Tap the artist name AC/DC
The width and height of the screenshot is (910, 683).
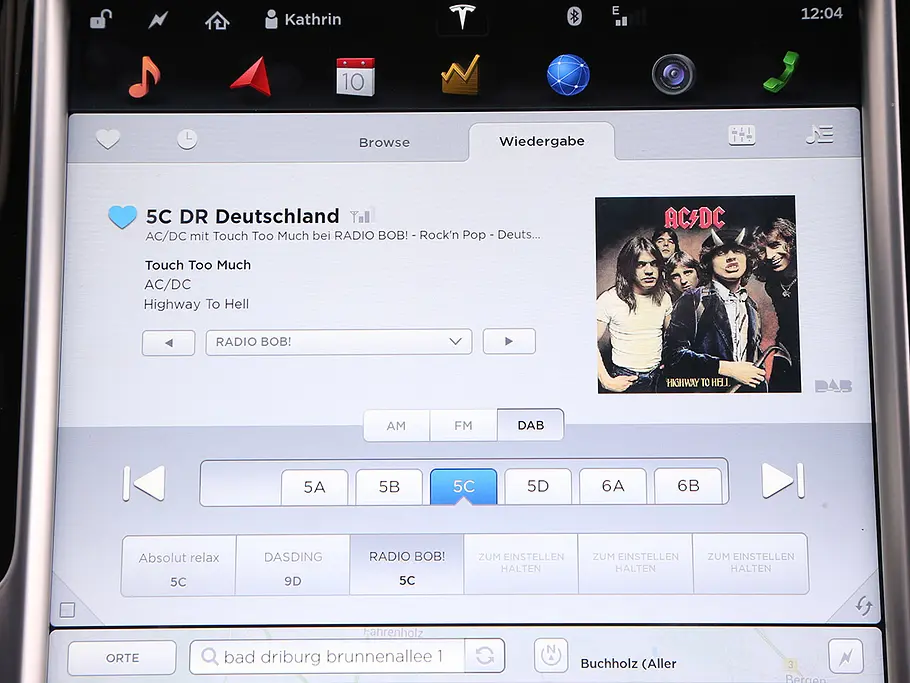coord(168,284)
